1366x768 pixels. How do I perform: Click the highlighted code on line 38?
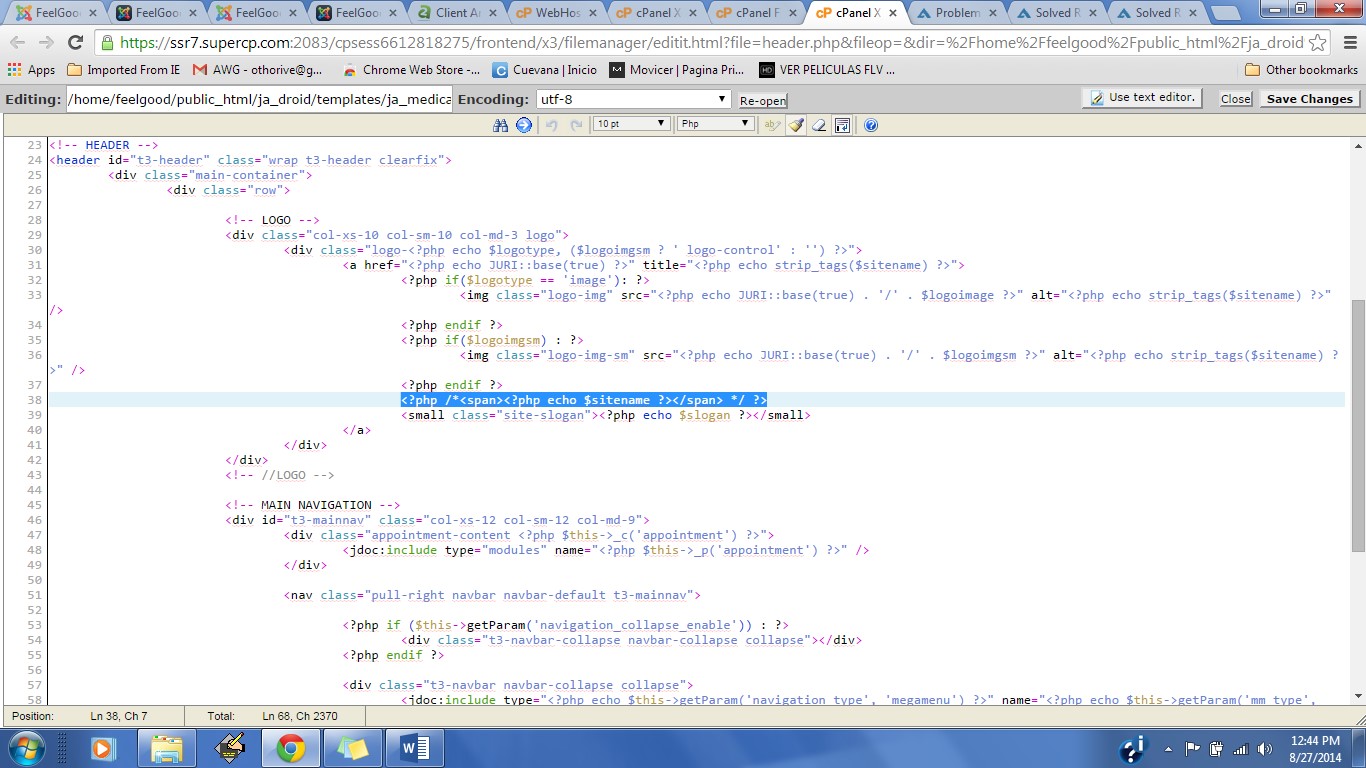tap(584, 400)
